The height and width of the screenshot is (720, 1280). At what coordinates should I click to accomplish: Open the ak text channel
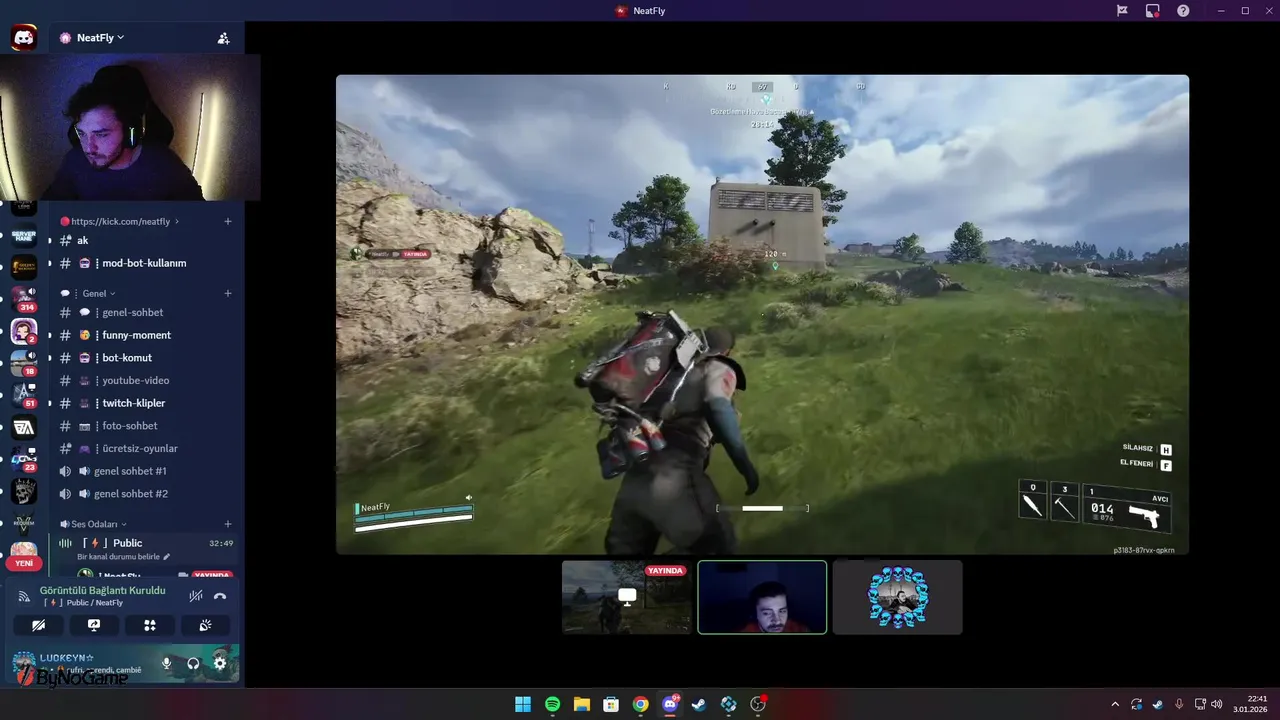tap(145, 240)
